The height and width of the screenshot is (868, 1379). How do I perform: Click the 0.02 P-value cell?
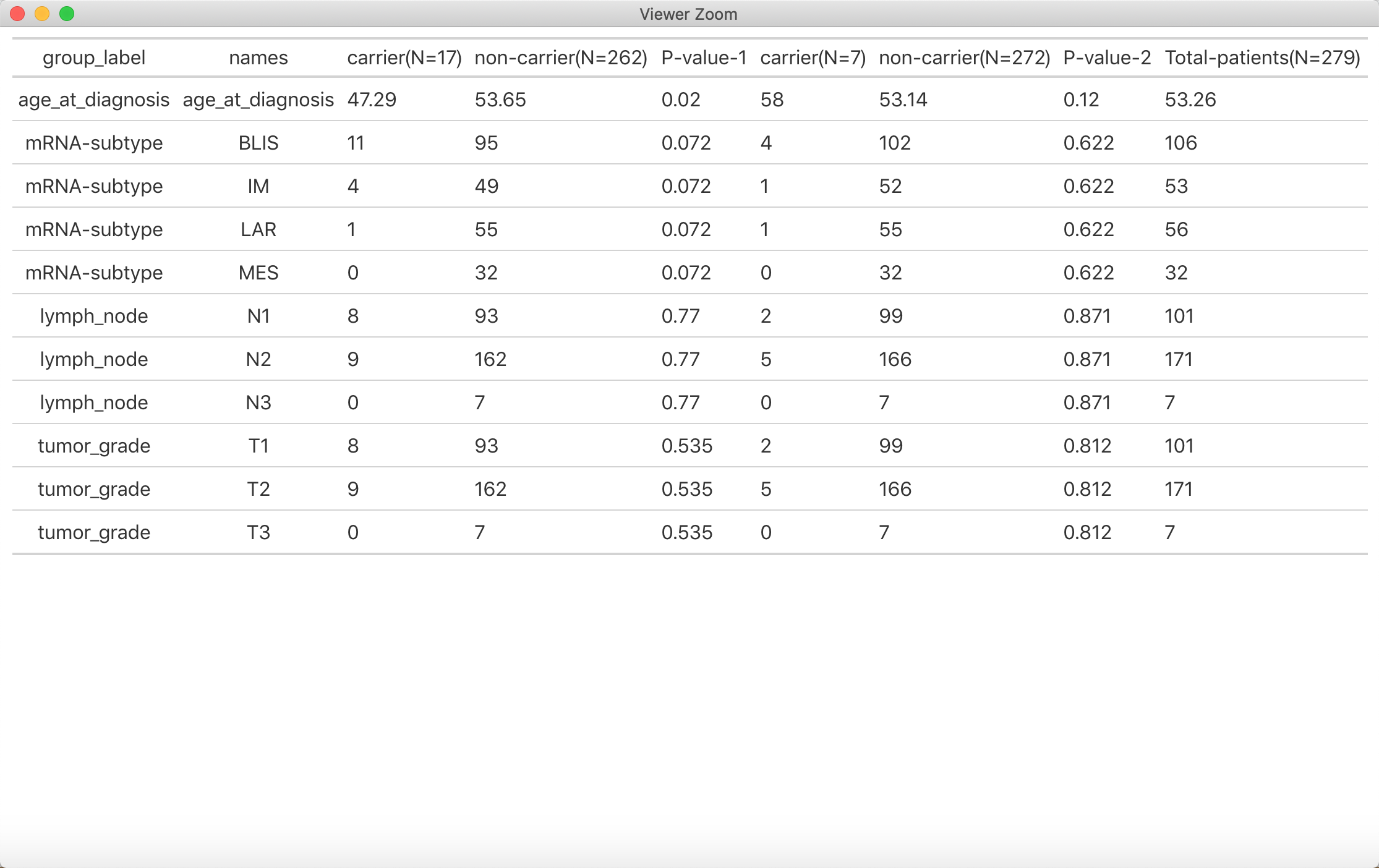(x=681, y=100)
